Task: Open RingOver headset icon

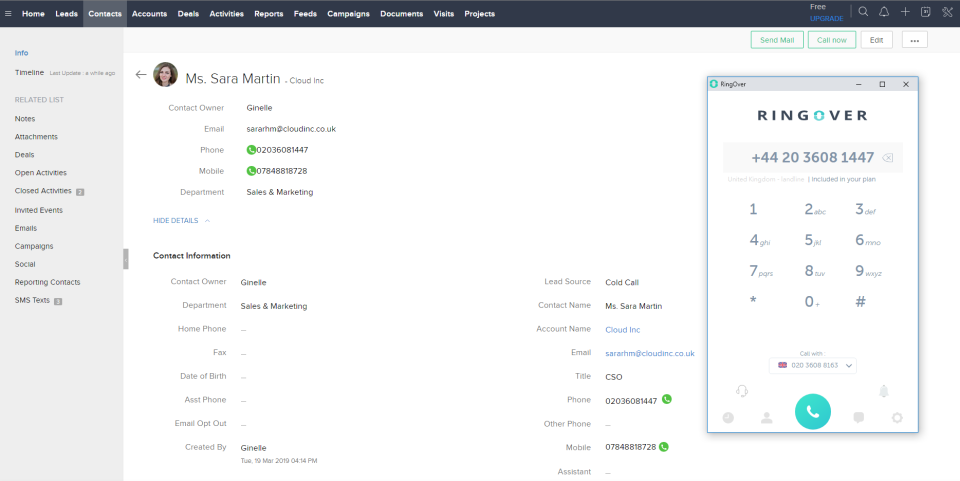Action: [741, 390]
